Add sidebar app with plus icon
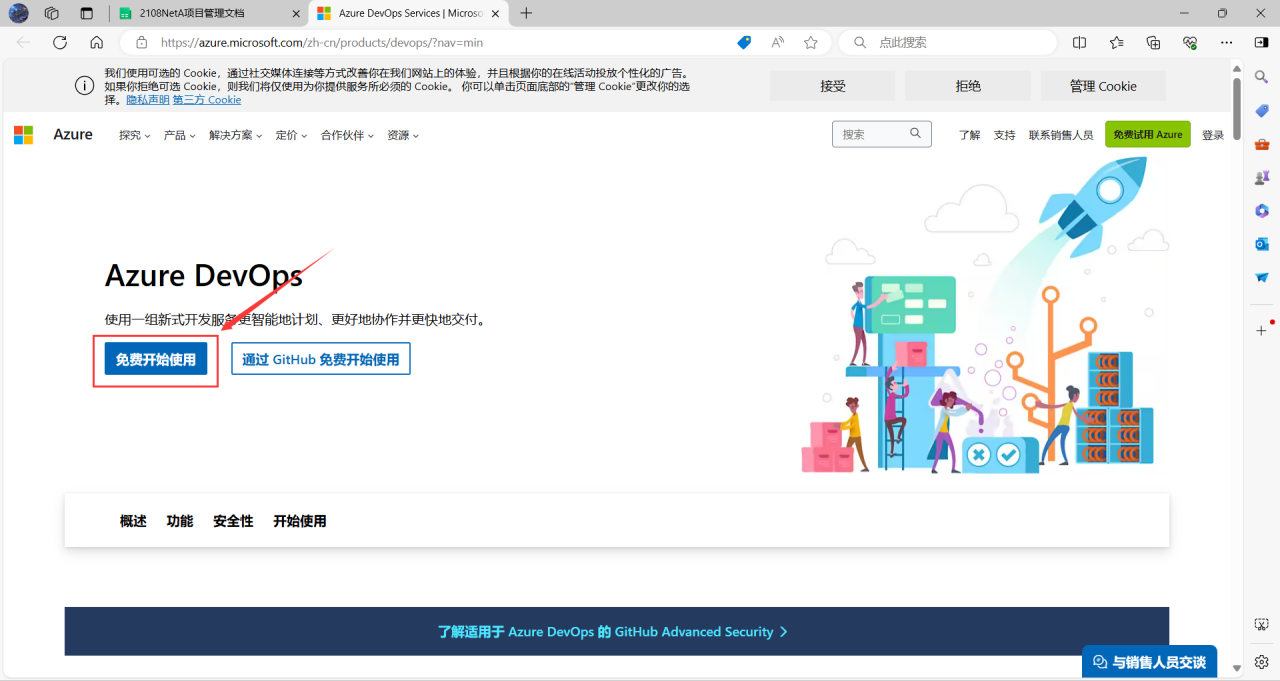Viewport: 1280px width, 681px height. point(1262,330)
